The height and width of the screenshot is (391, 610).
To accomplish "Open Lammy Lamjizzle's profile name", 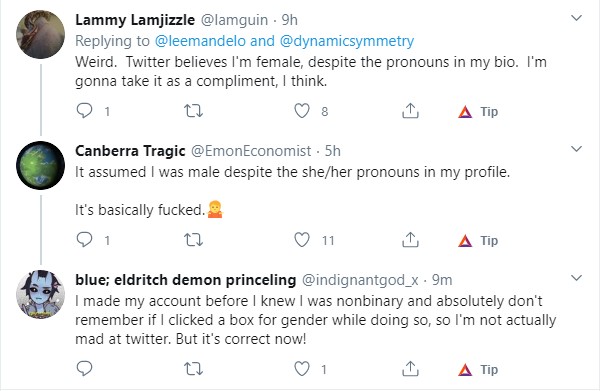I will pyautogui.click(x=135, y=20).
